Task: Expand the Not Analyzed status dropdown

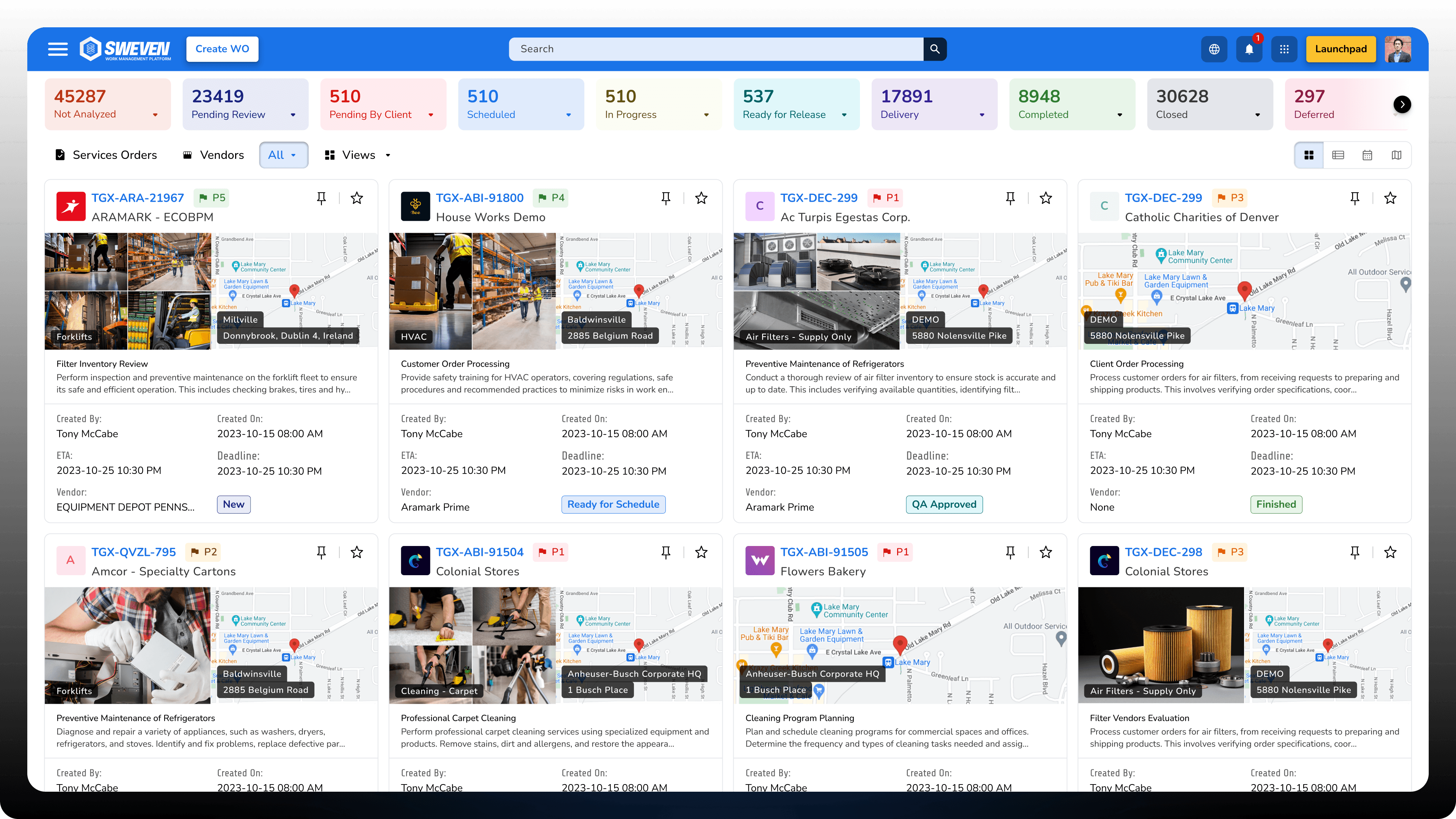Action: [155, 115]
